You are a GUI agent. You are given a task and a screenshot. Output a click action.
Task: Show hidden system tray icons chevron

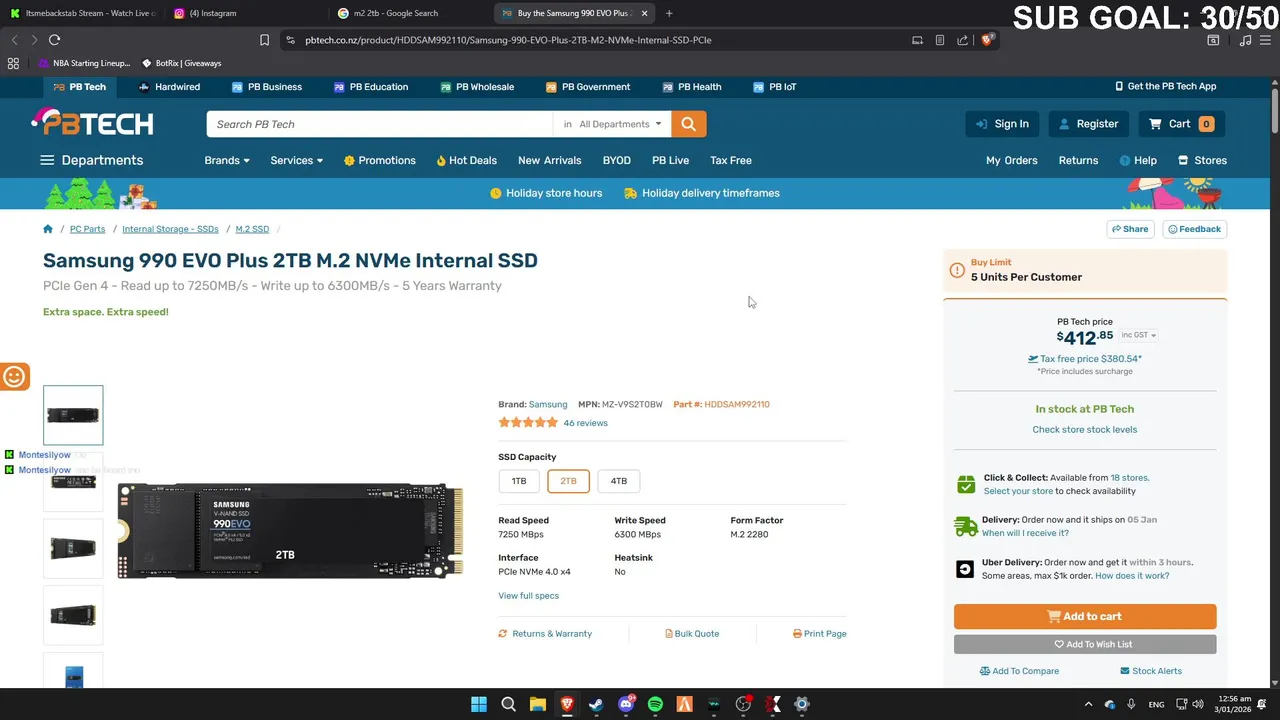point(1088,704)
